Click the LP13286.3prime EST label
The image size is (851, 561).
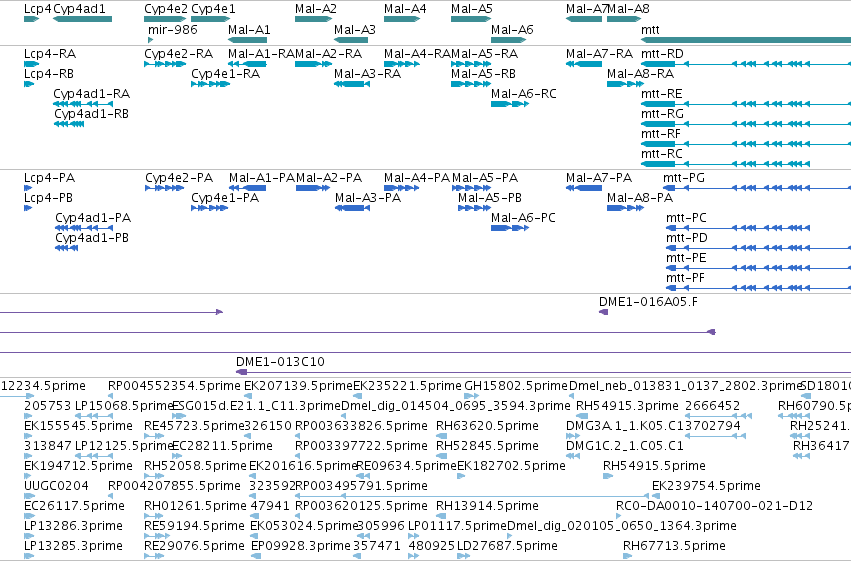coord(73,526)
